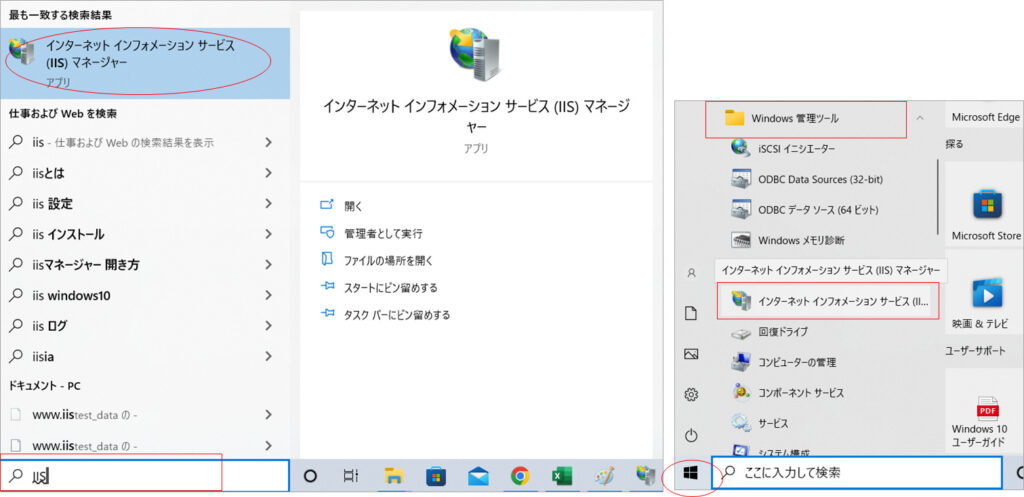Image resolution: width=1024 pixels, height=497 pixels.
Task: Click the Documents icon in Start sidebar
Action: (x=691, y=313)
